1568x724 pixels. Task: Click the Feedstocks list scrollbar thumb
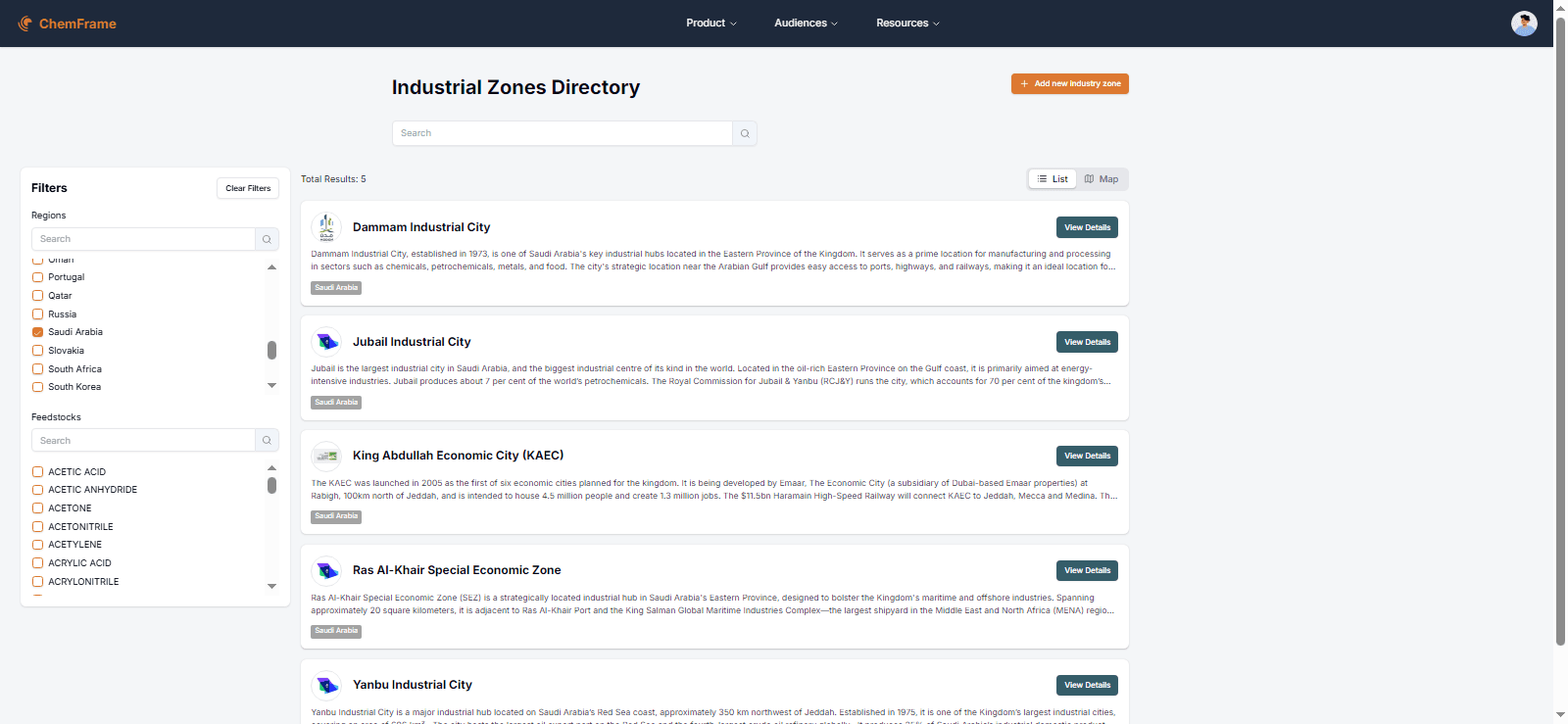click(271, 485)
